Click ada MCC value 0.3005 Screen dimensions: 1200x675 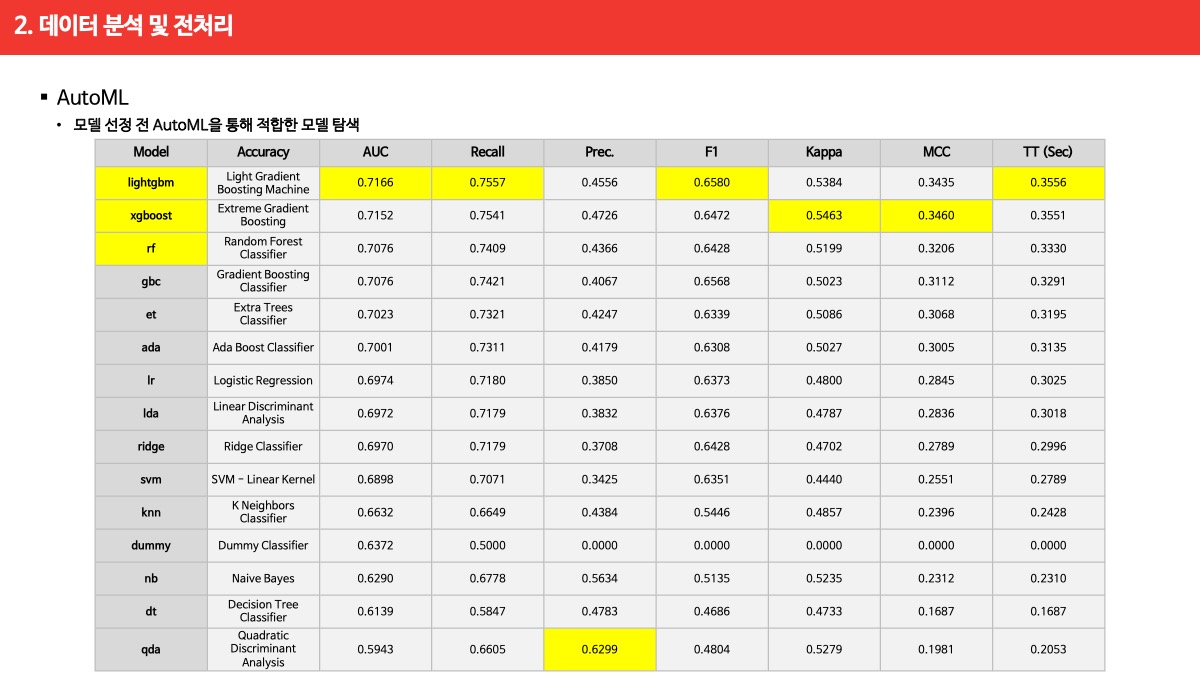point(936,347)
